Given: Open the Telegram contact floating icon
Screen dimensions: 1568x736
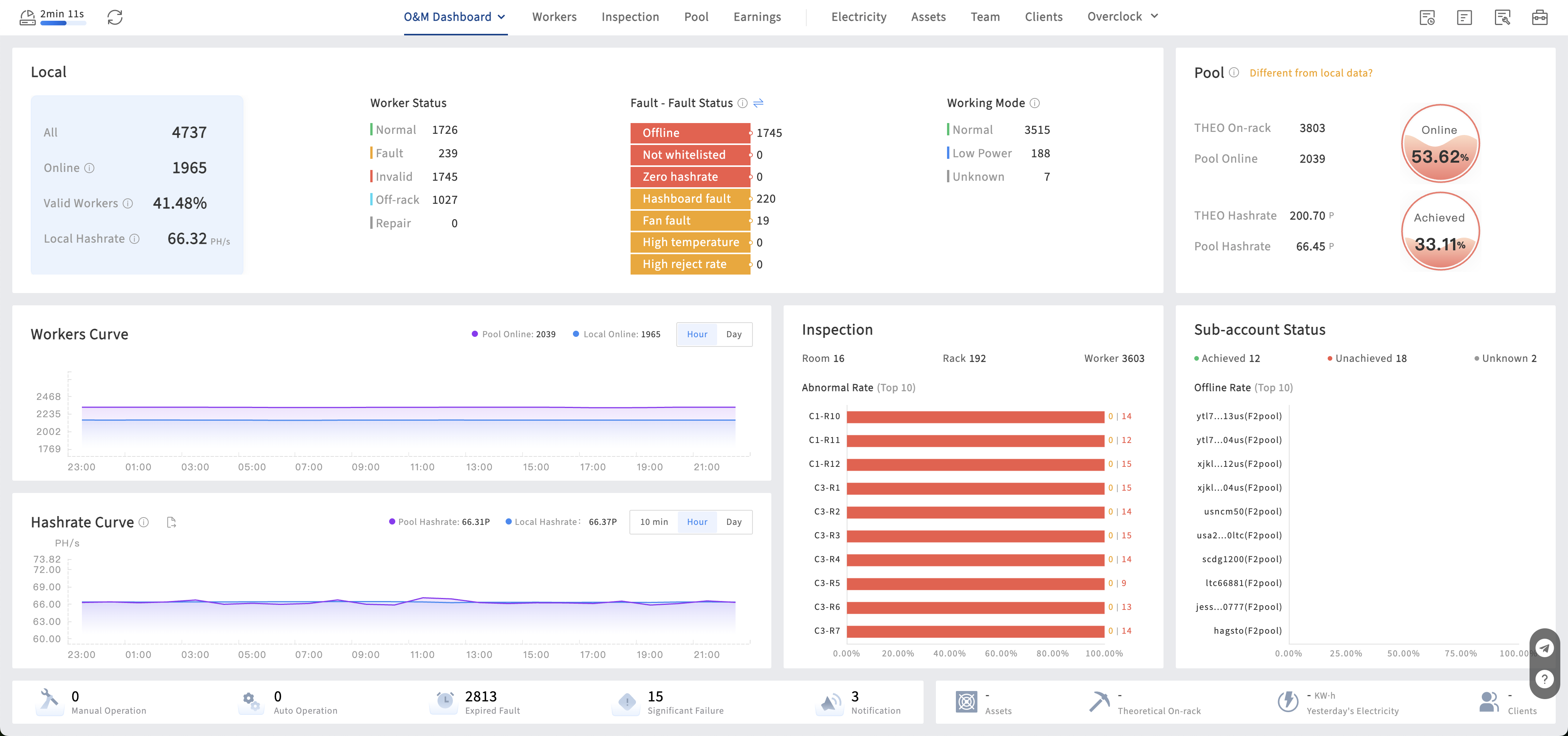Looking at the screenshot, I should pyautogui.click(x=1544, y=648).
